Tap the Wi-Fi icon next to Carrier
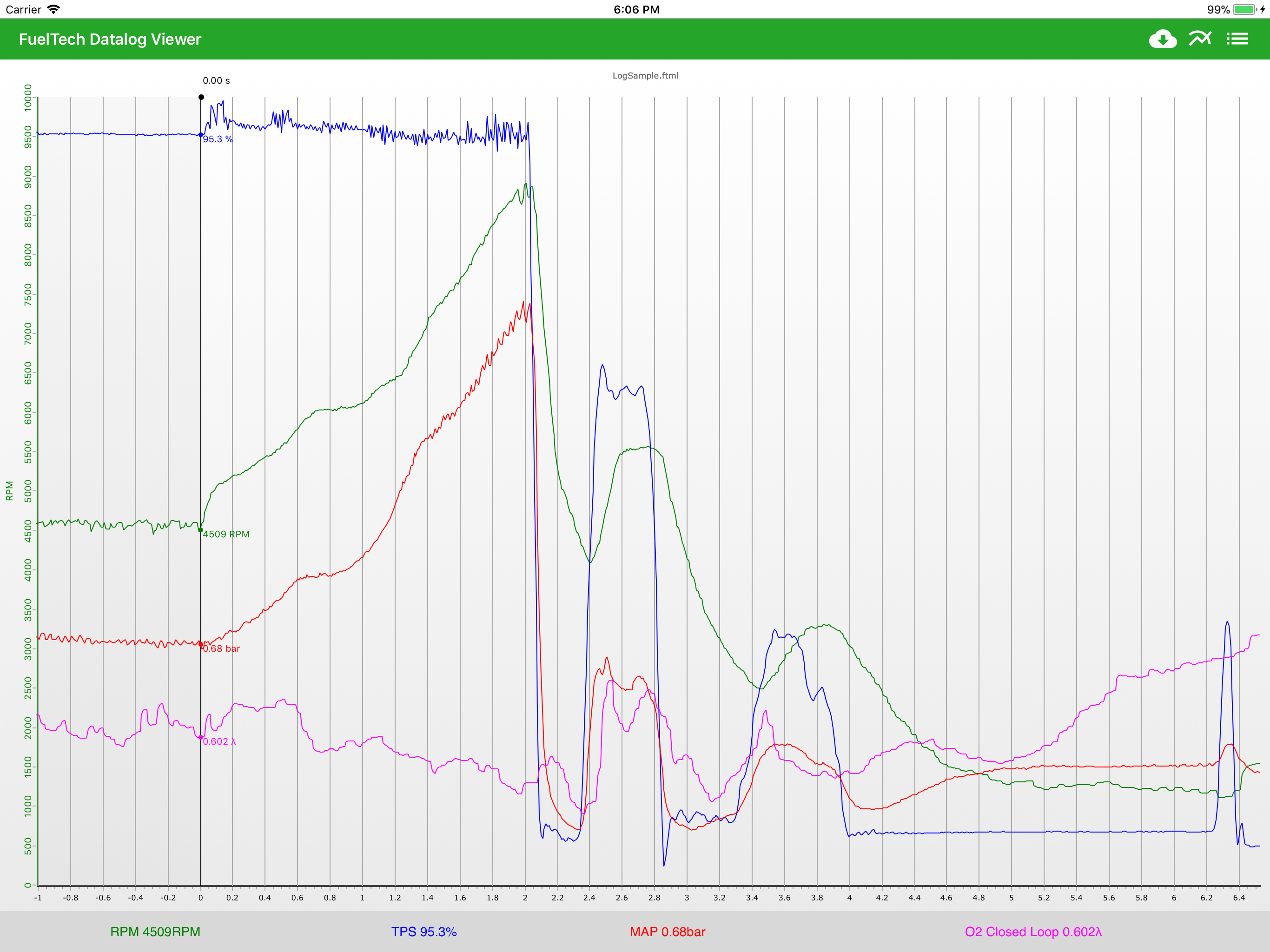 tap(53, 9)
